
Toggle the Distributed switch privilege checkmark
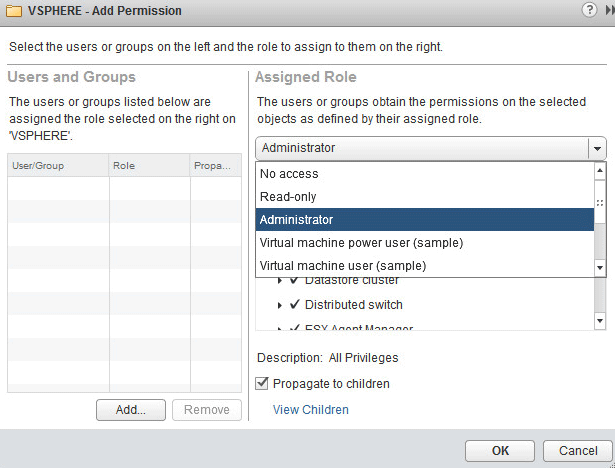click(x=295, y=304)
